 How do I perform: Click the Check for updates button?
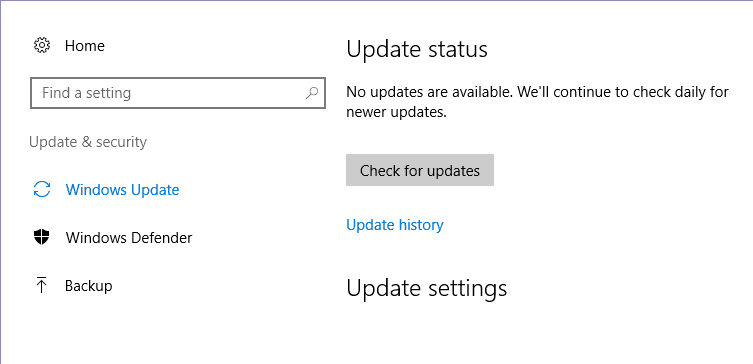pos(420,170)
